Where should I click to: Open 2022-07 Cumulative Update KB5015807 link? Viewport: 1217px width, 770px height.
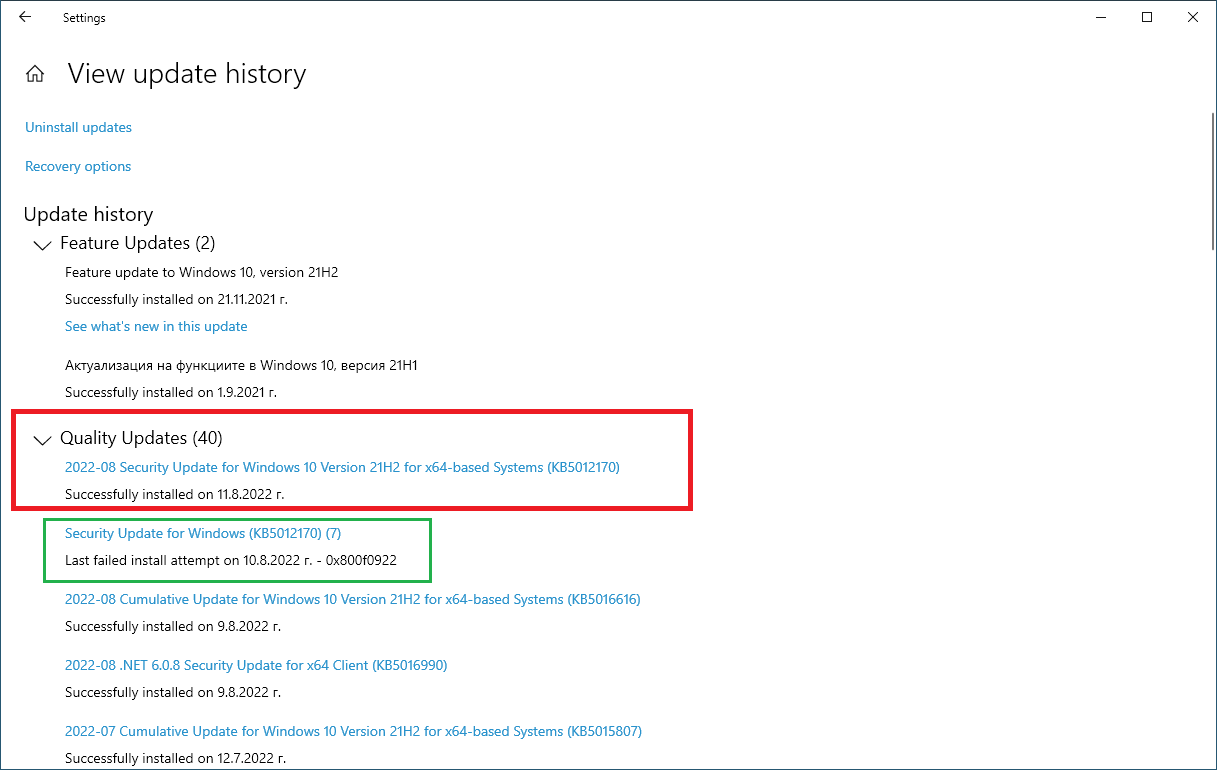353,731
